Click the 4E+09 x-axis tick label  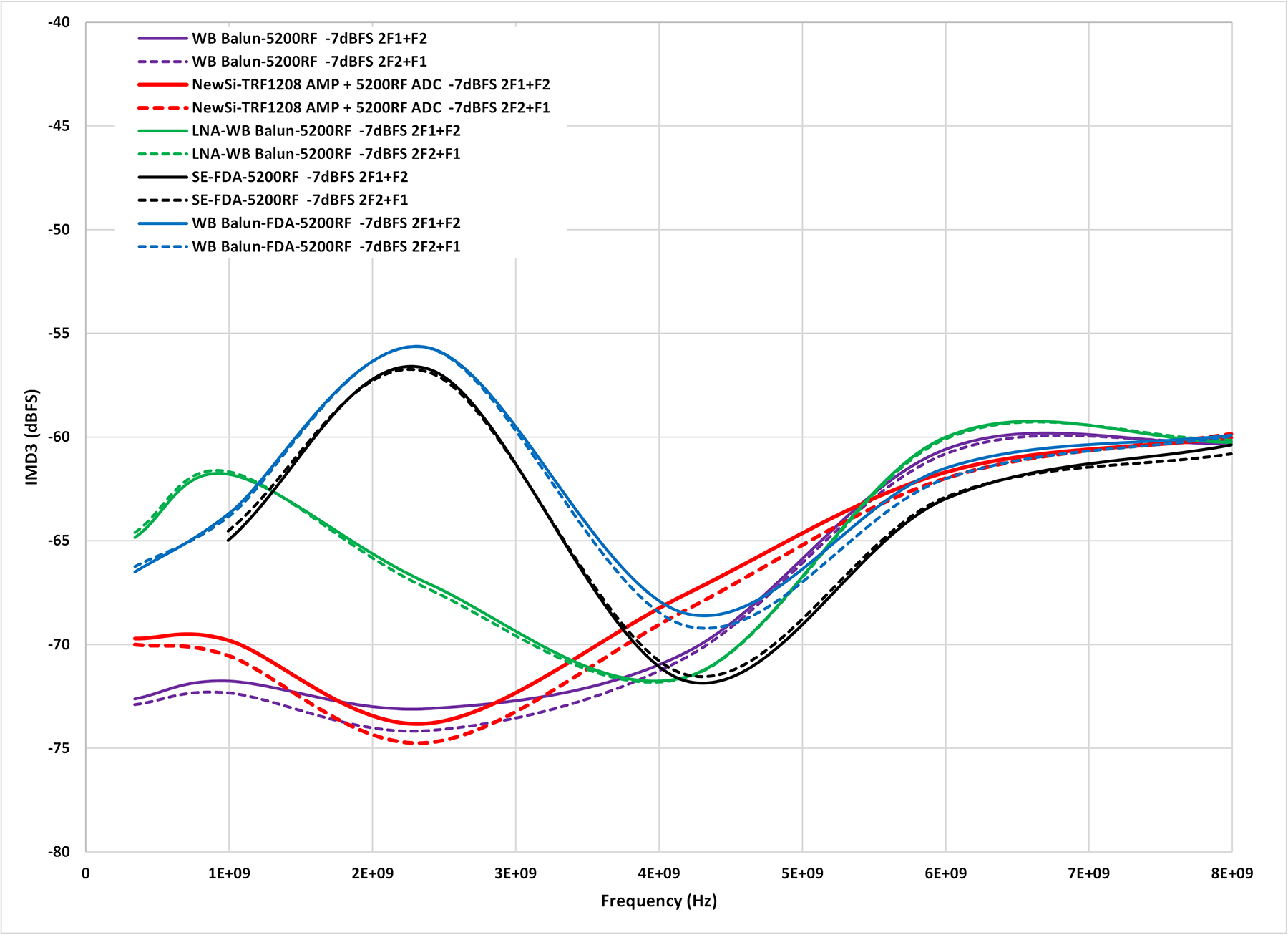coord(659,873)
